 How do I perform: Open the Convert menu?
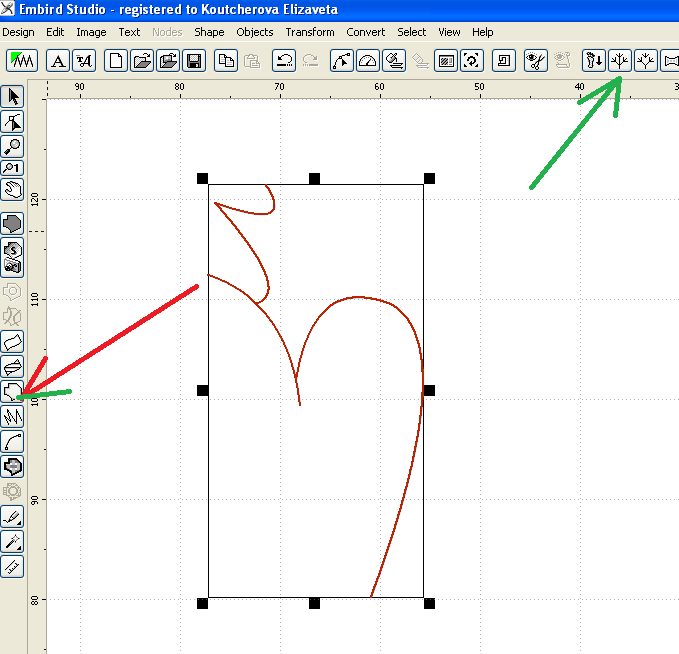coord(366,32)
